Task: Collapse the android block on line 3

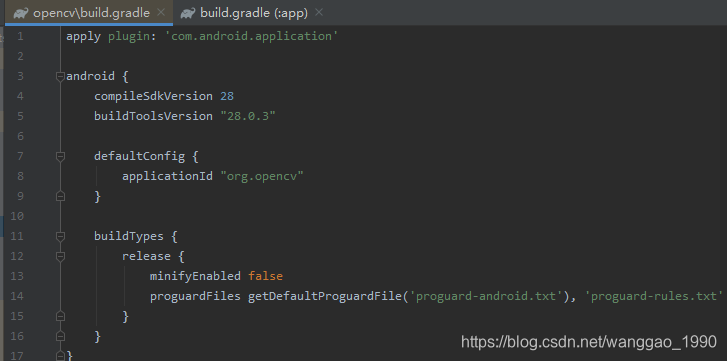Action: point(60,76)
